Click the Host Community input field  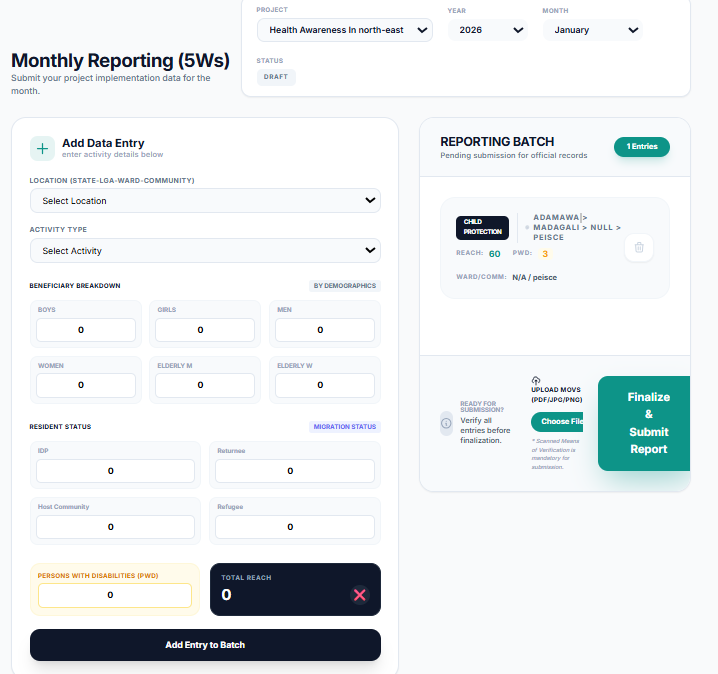pos(115,527)
